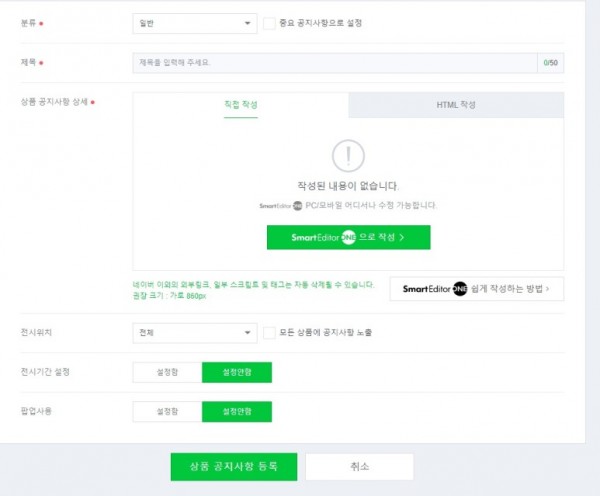The image size is (600, 496).
Task: Check 중요 공지사항으로 설정 checkbox
Action: click(x=269, y=23)
